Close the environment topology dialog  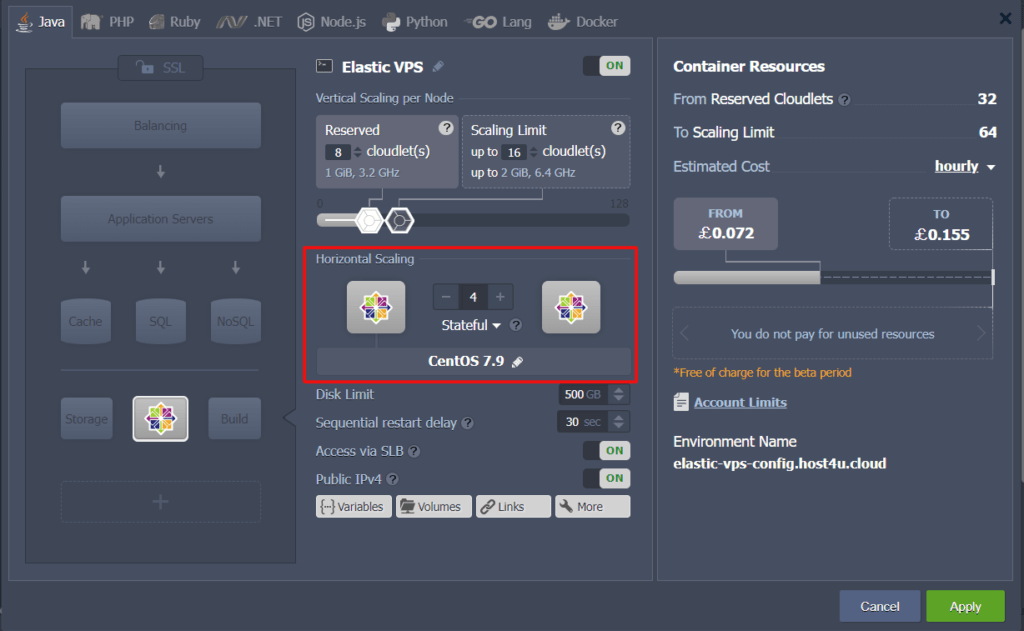click(x=1005, y=18)
